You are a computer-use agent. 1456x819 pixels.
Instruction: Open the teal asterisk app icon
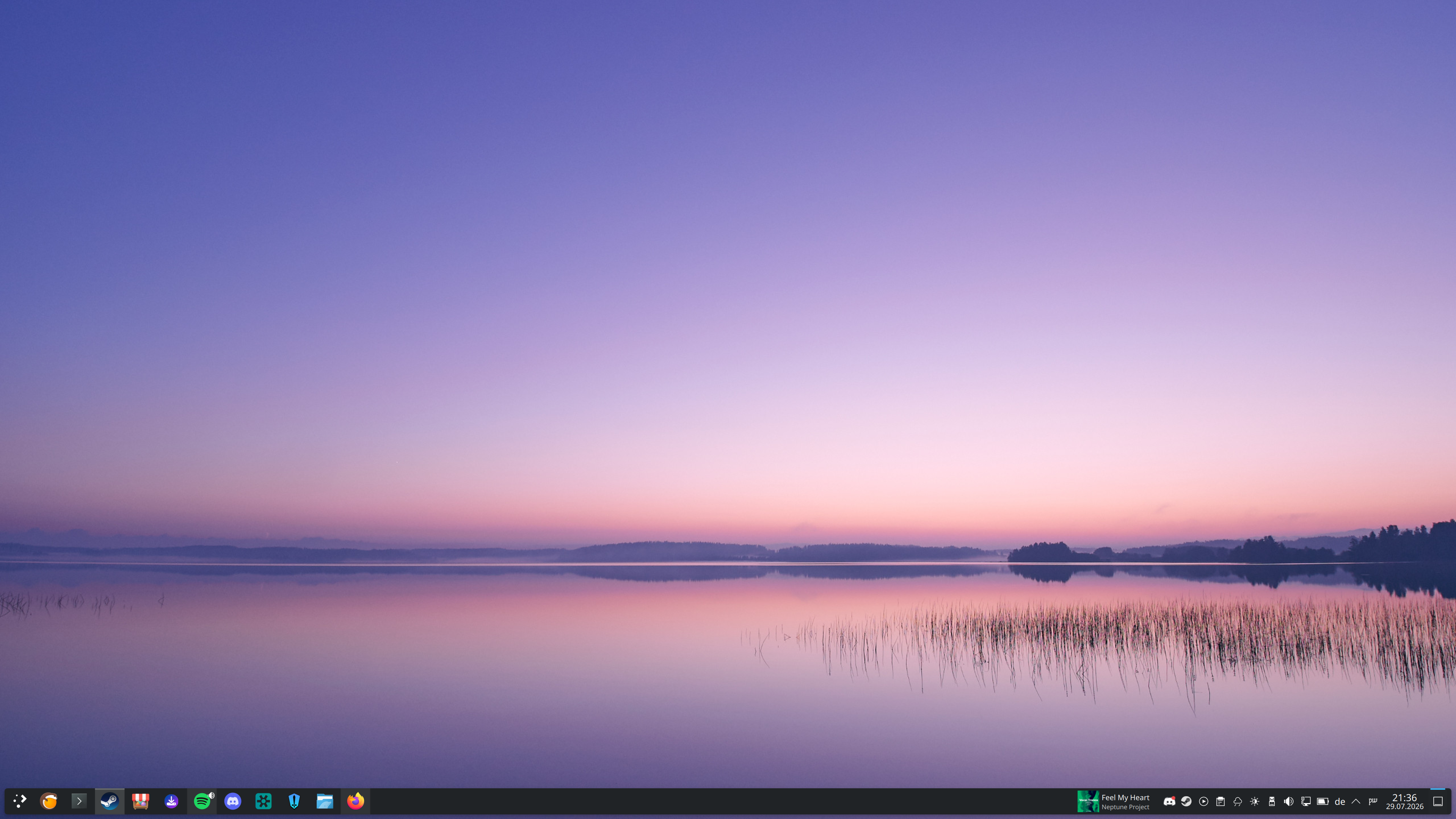(264, 801)
